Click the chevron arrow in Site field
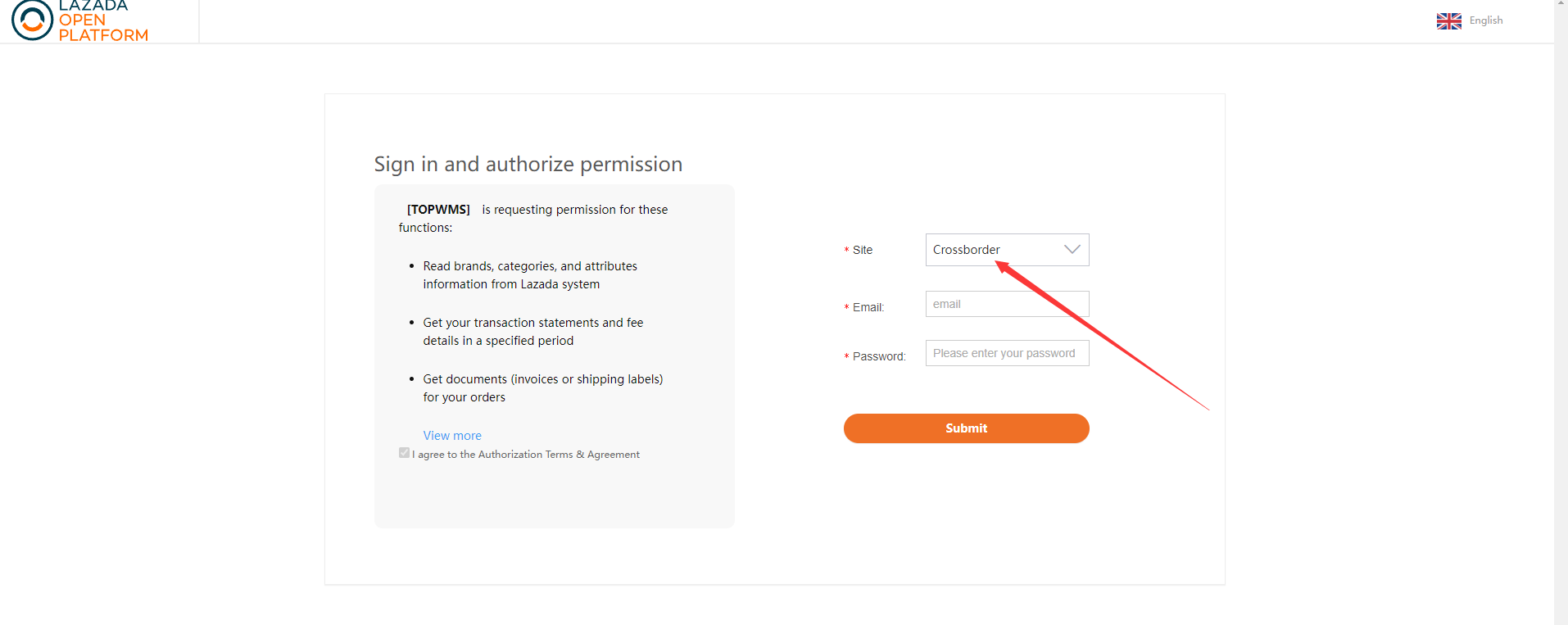 1072,250
